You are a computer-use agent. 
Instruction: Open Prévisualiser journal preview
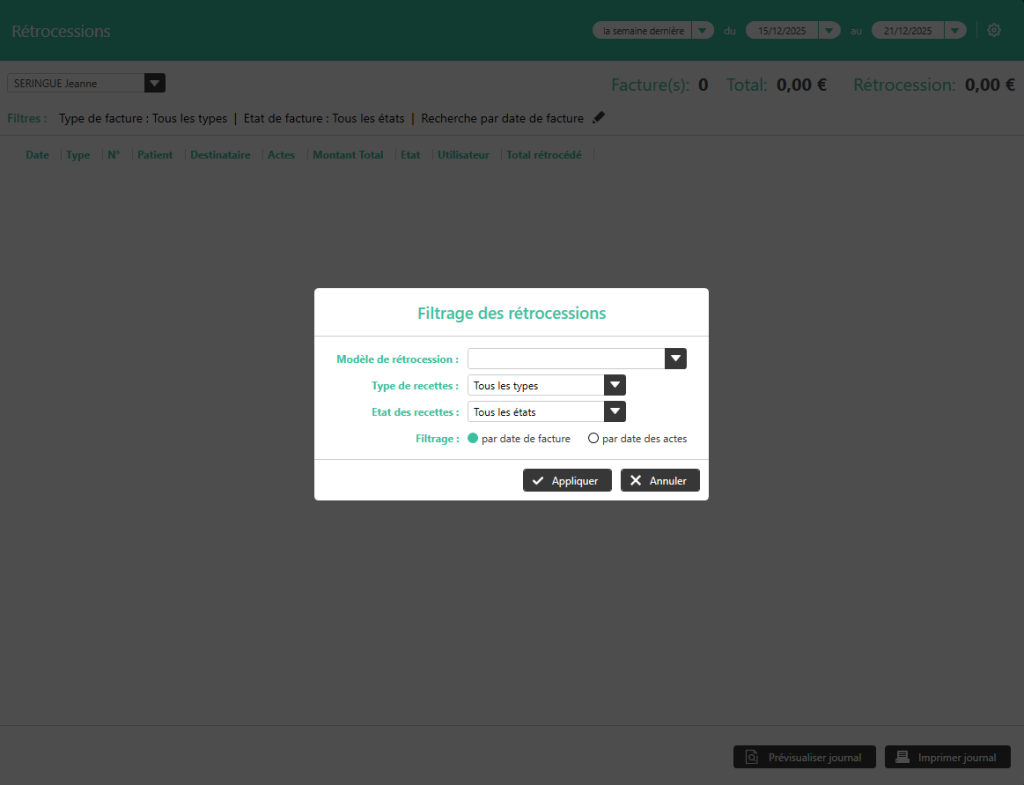point(804,757)
